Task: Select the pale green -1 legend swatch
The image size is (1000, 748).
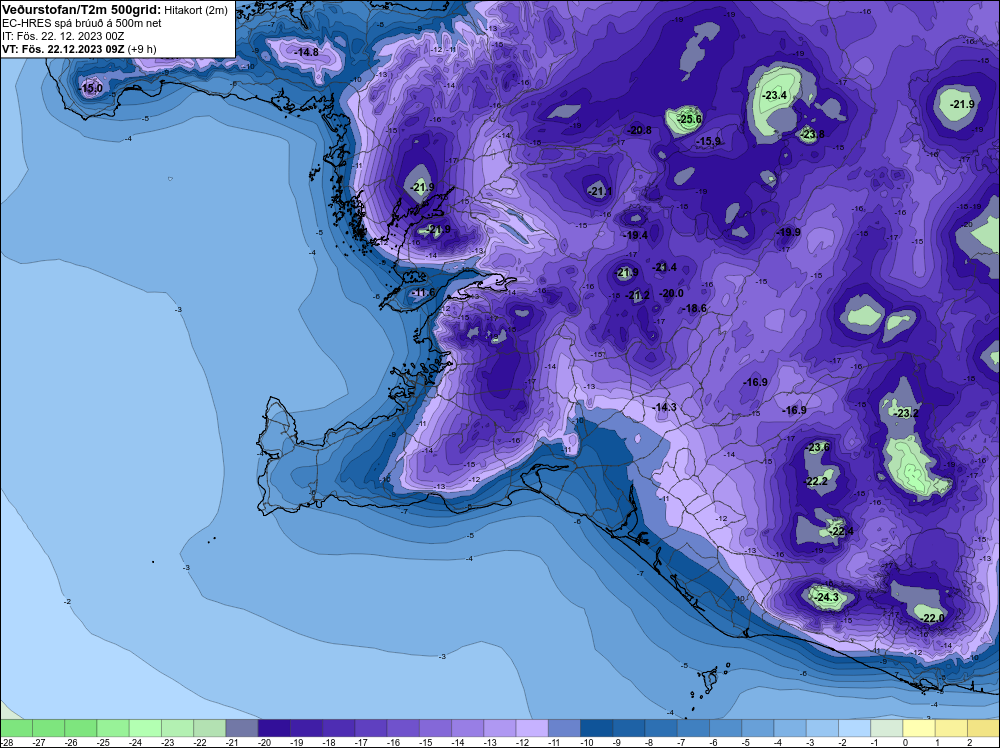Action: (886, 728)
